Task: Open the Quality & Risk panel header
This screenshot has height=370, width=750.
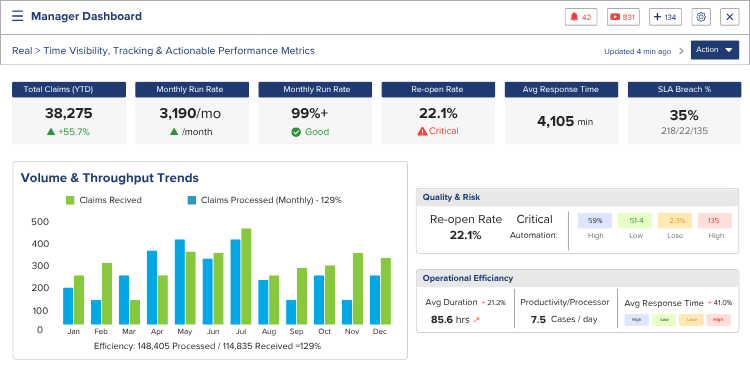Action: 577,197
